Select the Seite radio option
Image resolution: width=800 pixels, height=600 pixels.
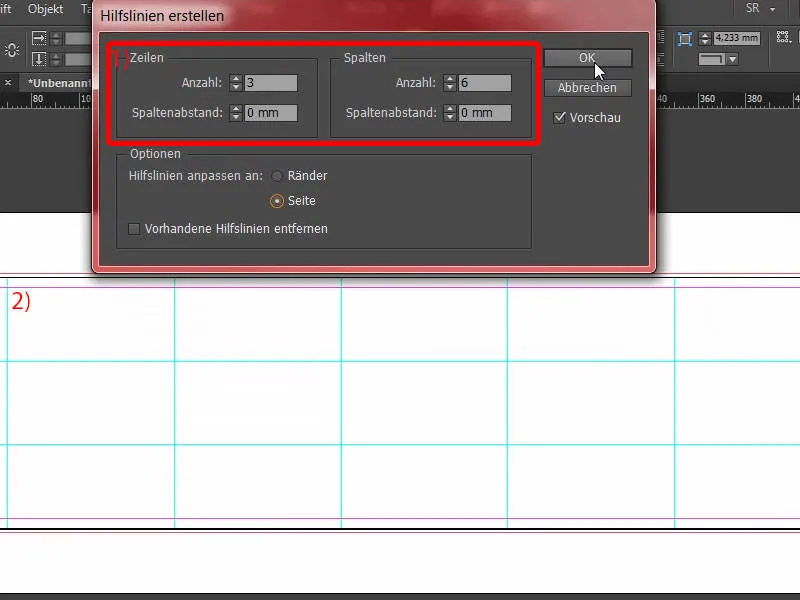click(277, 201)
